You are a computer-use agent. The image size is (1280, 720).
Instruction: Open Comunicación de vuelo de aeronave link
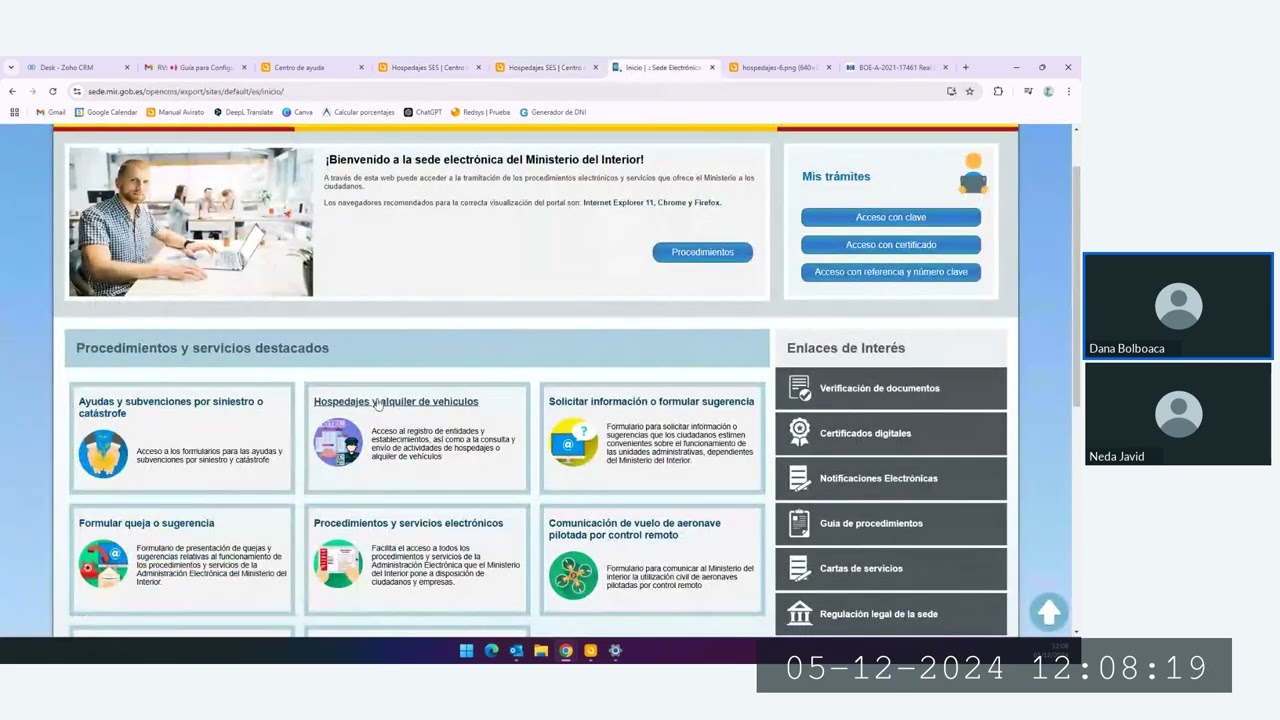[634, 529]
